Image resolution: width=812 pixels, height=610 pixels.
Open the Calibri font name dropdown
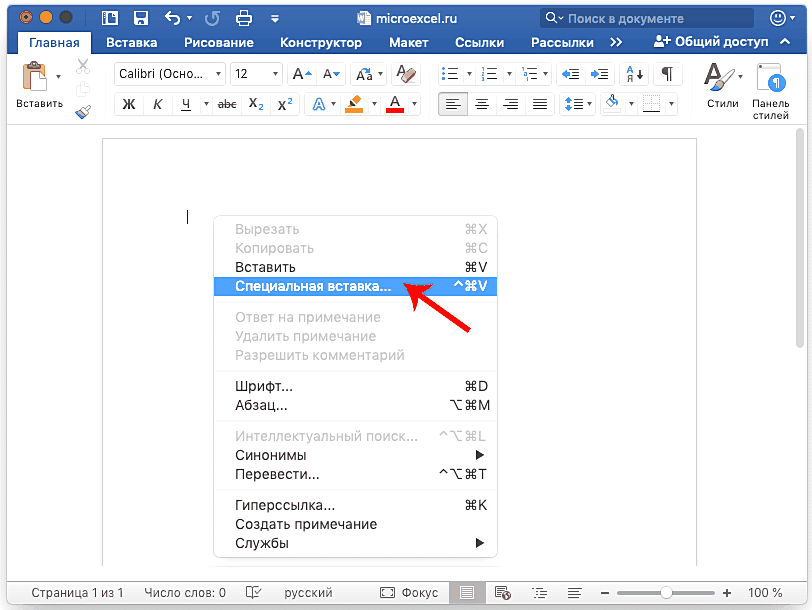[x=169, y=74]
